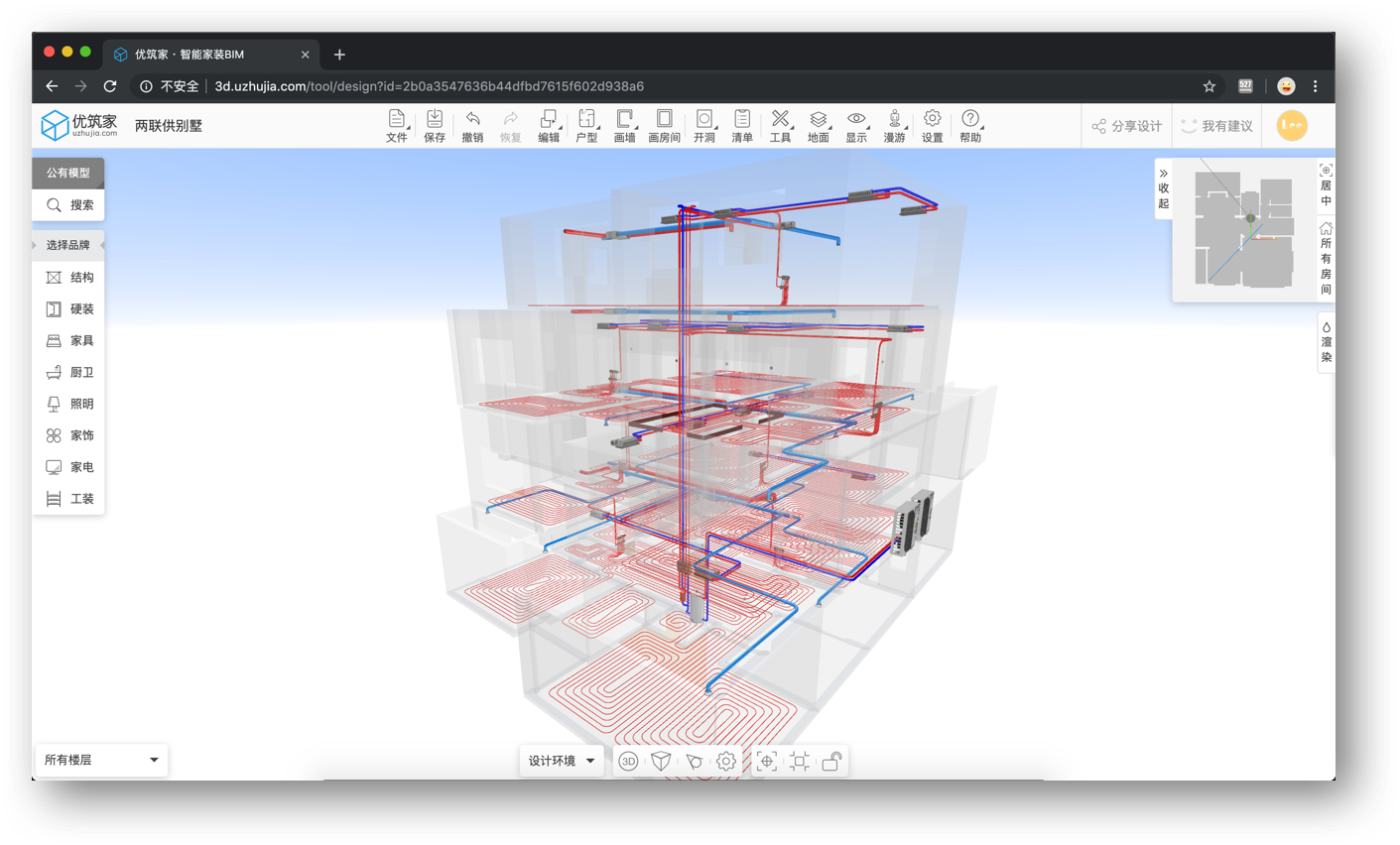Open the 结构 category

[69, 278]
